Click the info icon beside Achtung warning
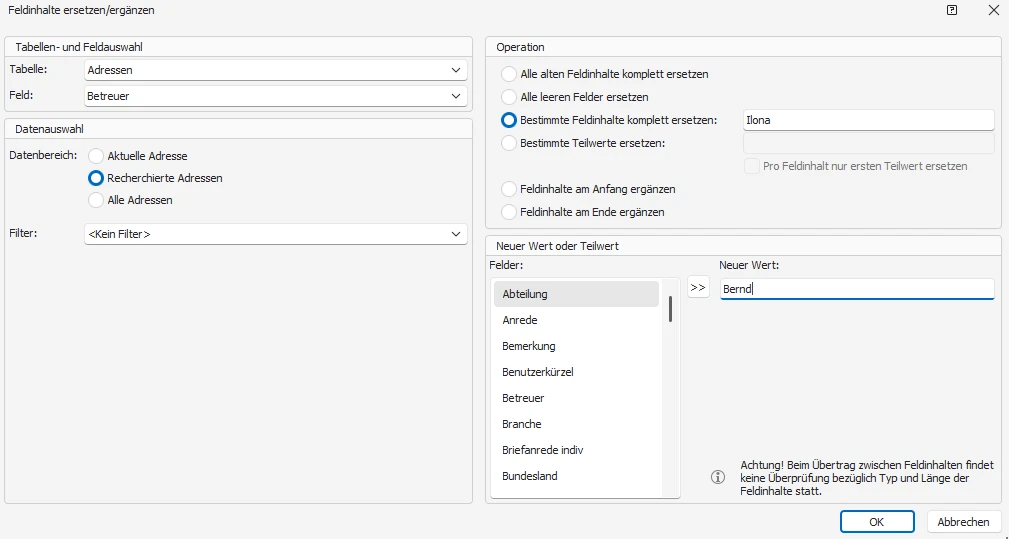The image size is (1009, 539). (717, 477)
